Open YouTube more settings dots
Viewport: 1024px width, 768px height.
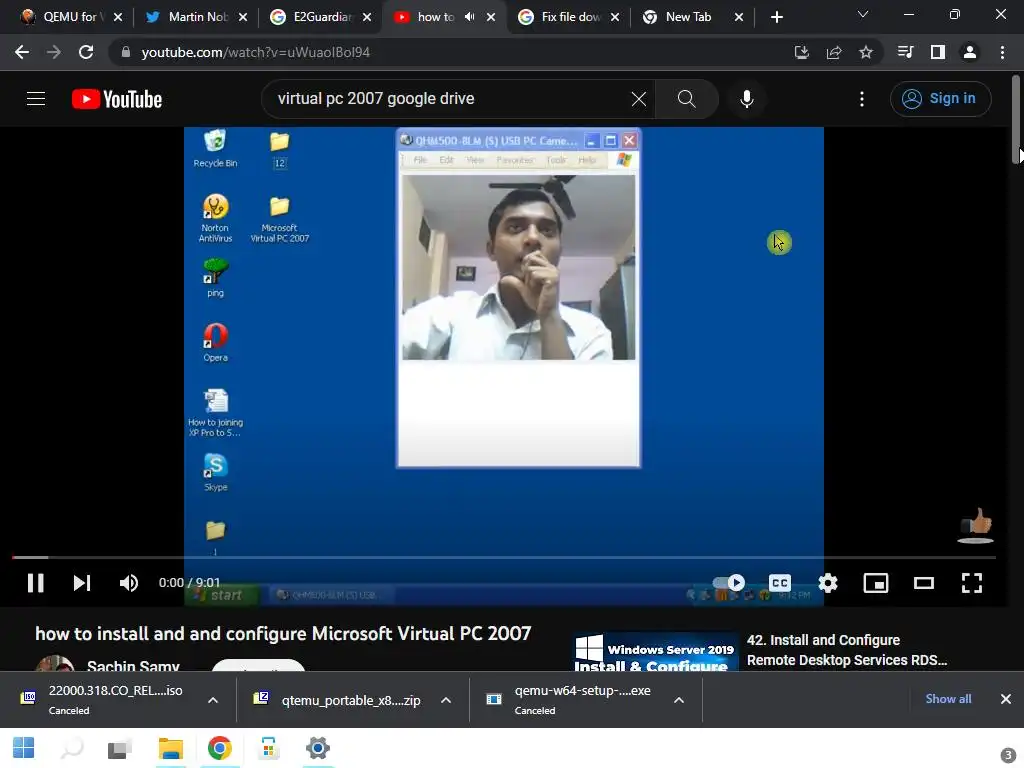tap(862, 99)
